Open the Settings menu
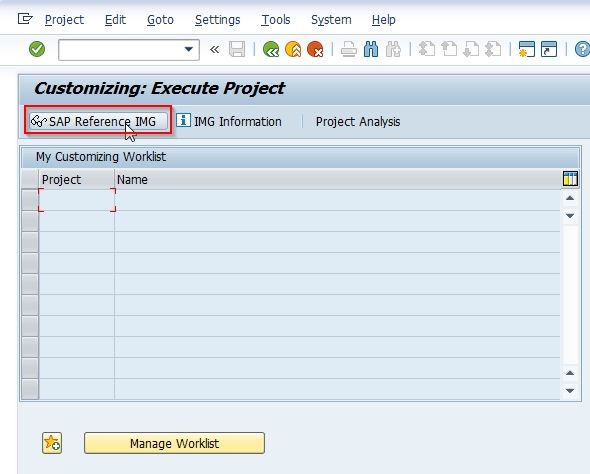The image size is (590, 474). [217, 20]
